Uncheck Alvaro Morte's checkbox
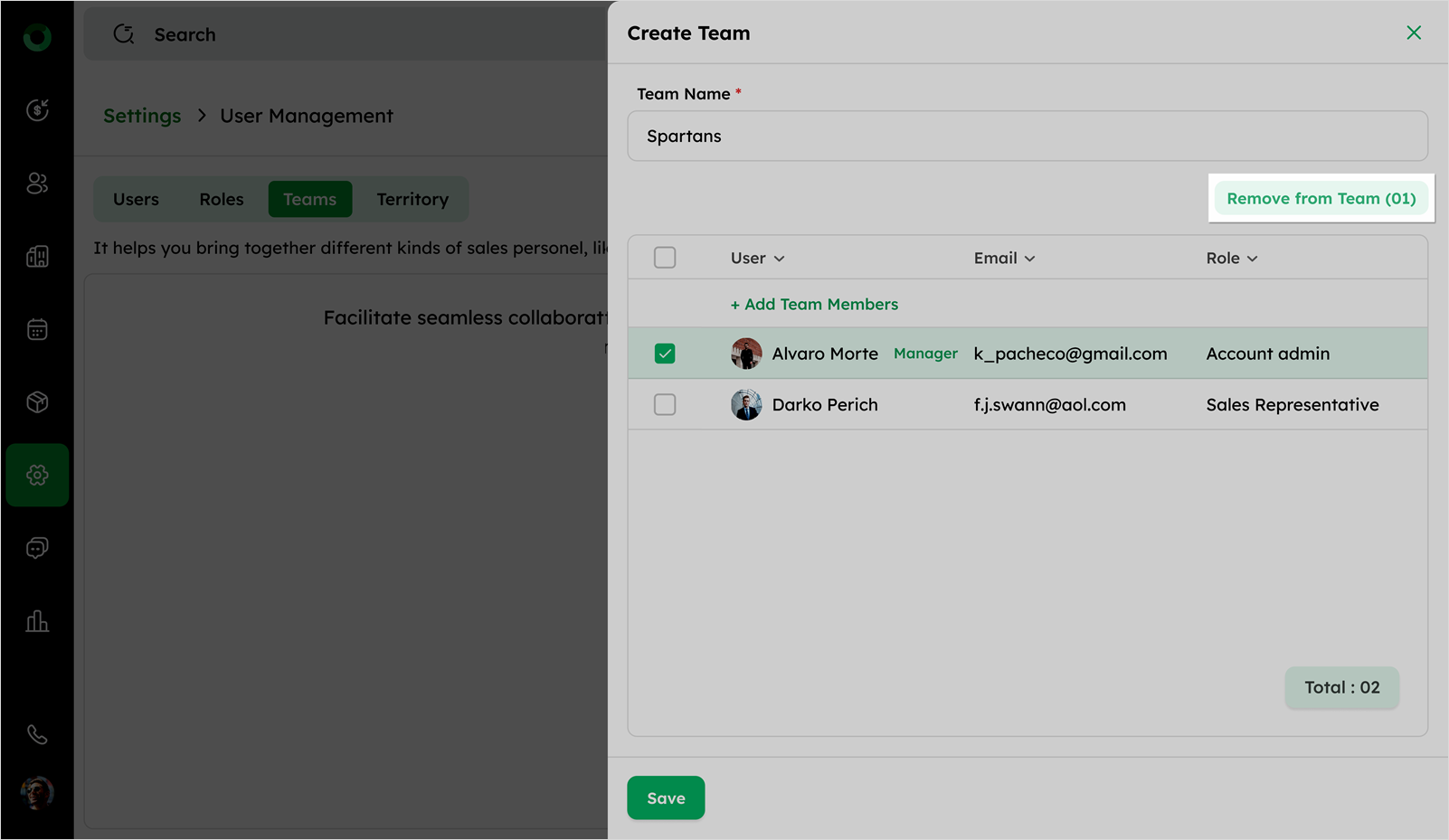Screen dimensions: 1449x840 tap(665, 354)
